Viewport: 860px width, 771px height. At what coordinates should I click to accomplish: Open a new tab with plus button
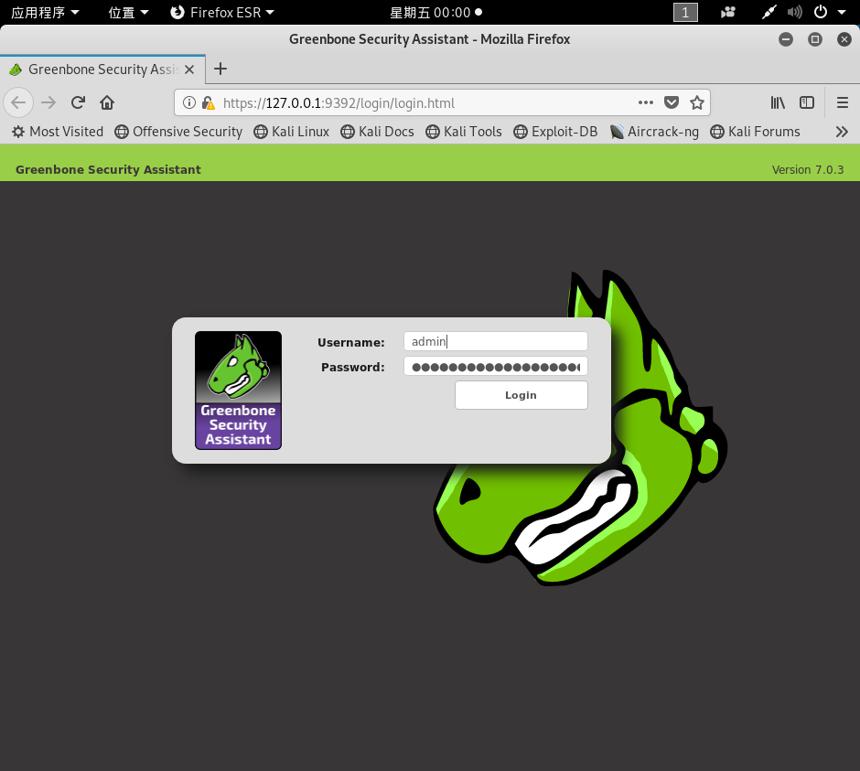tap(220, 69)
